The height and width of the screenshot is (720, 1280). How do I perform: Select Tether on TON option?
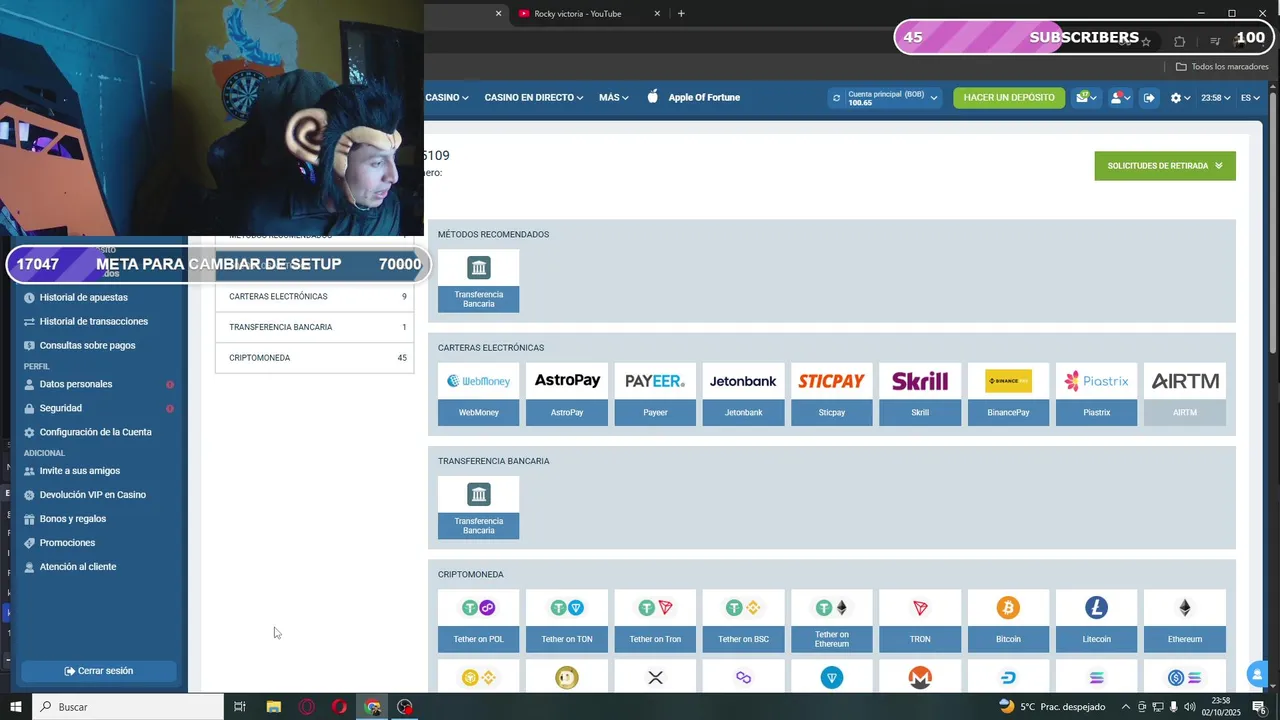(567, 621)
